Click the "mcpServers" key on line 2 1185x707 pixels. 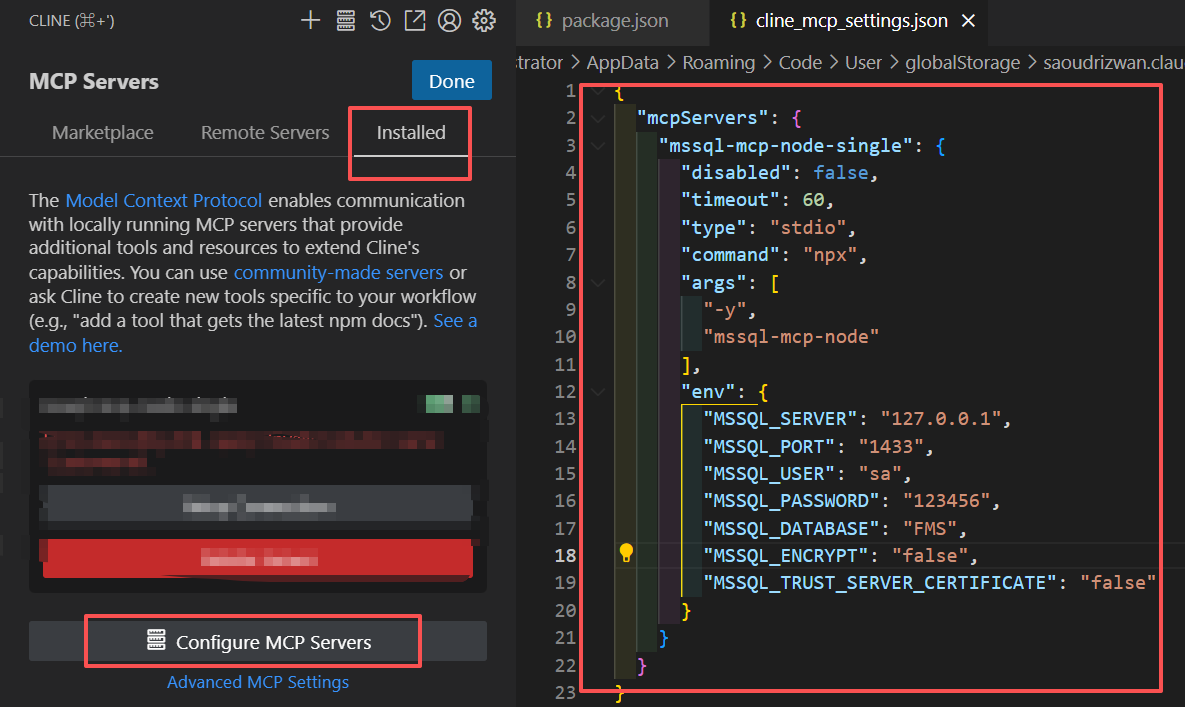703,119
